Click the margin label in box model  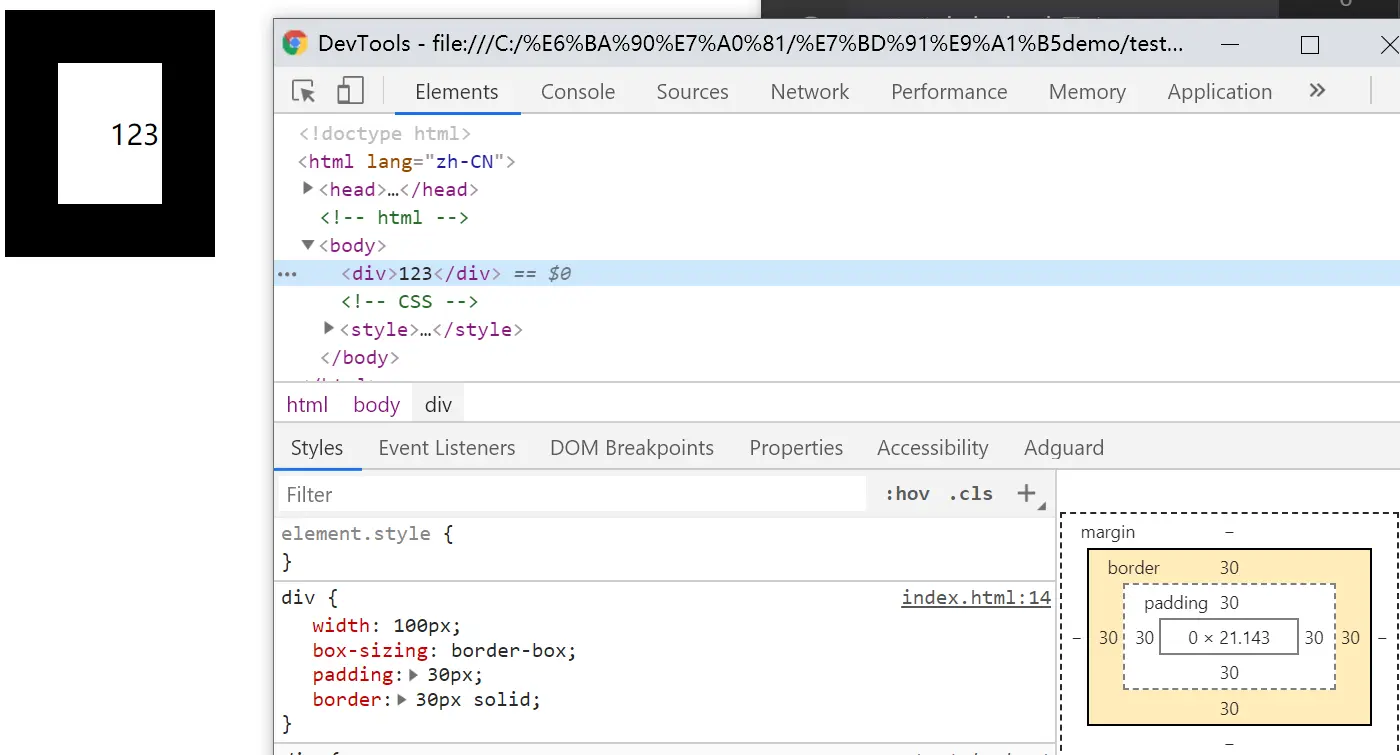[x=1108, y=532]
